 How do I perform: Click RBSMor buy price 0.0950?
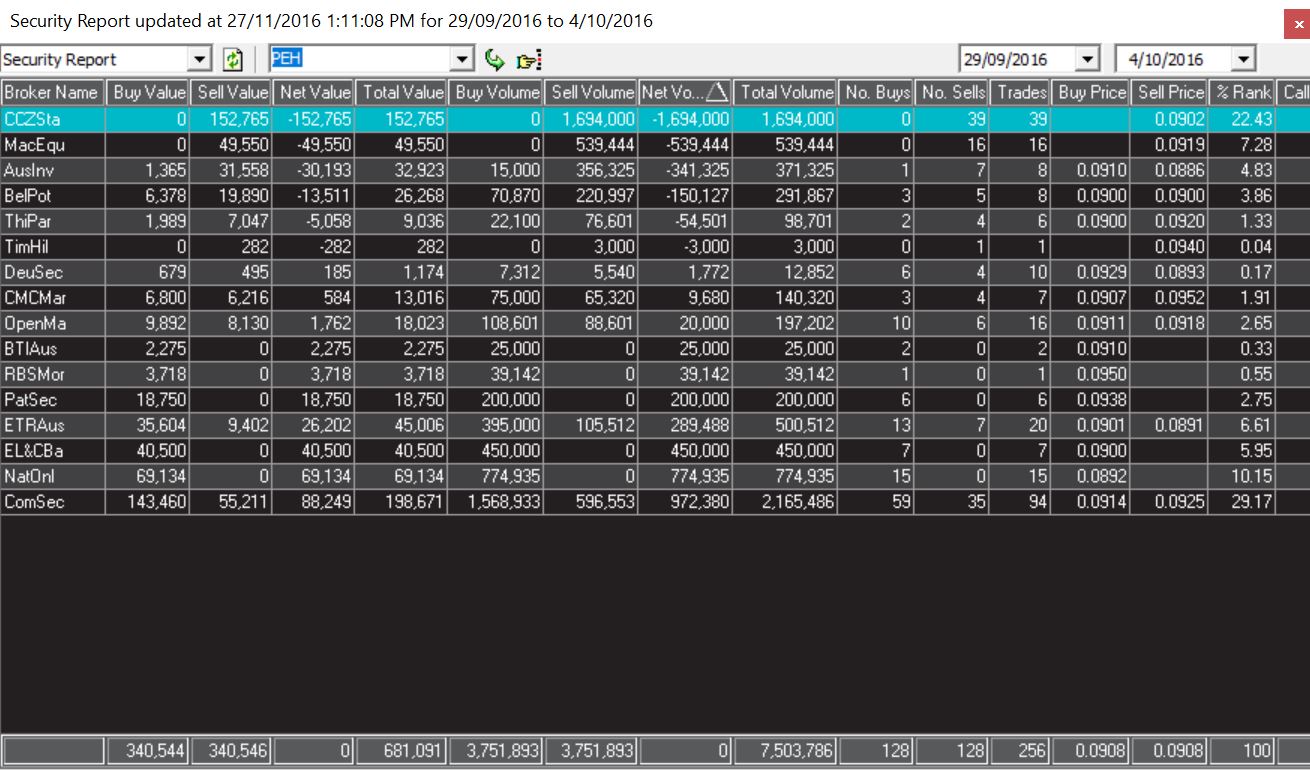click(x=1102, y=374)
